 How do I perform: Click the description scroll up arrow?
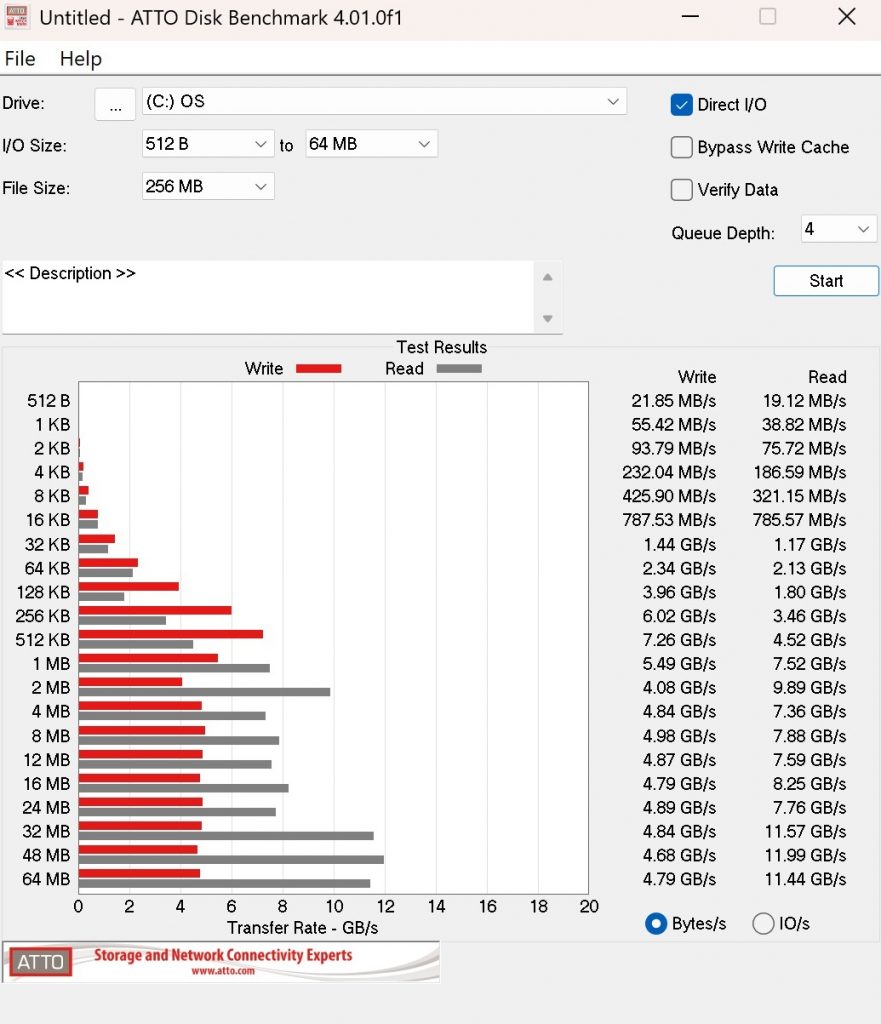click(547, 277)
